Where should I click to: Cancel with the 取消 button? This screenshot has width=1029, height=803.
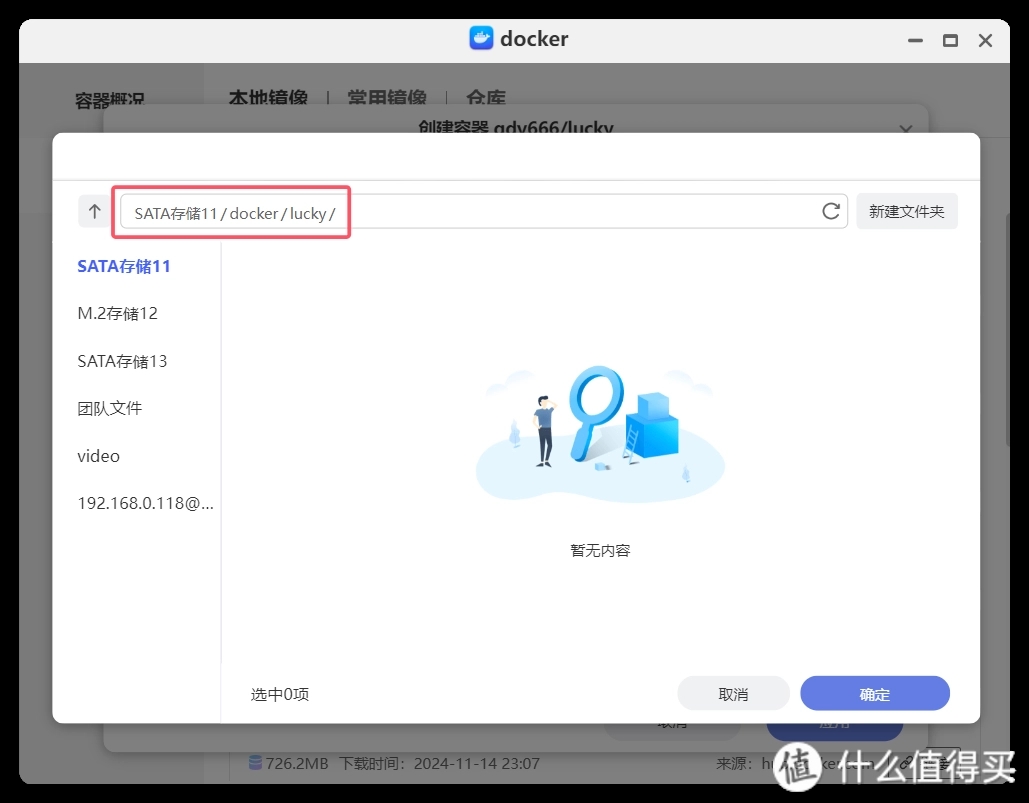tap(733, 693)
